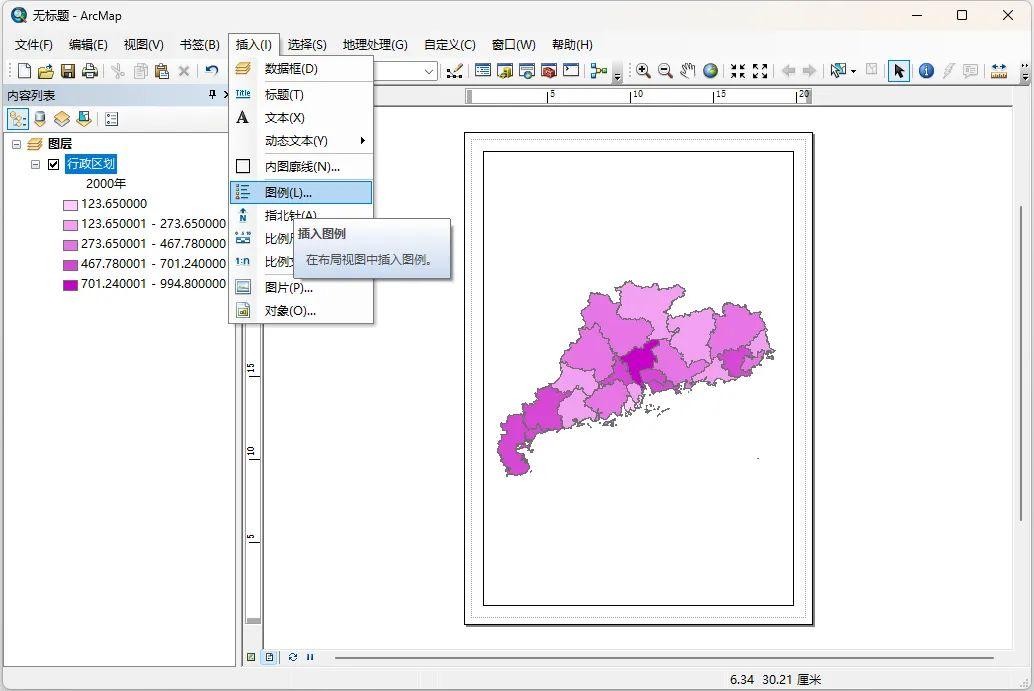
Task: Collapse the 图层 data frame node
Action: [16, 144]
